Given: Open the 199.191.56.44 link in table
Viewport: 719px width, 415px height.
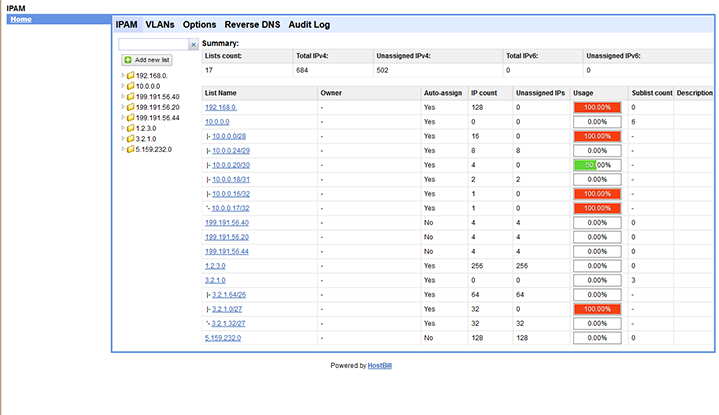Looking at the screenshot, I should pos(227,251).
